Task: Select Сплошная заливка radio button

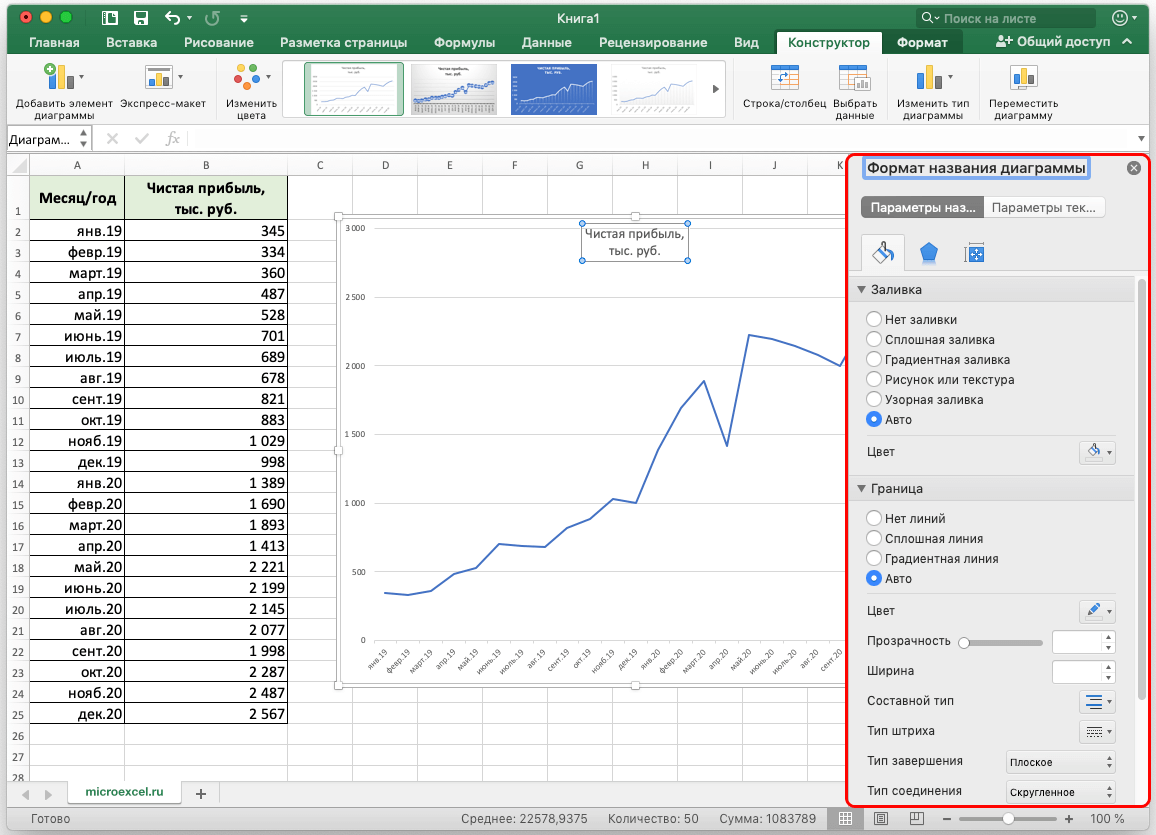Action: point(874,339)
